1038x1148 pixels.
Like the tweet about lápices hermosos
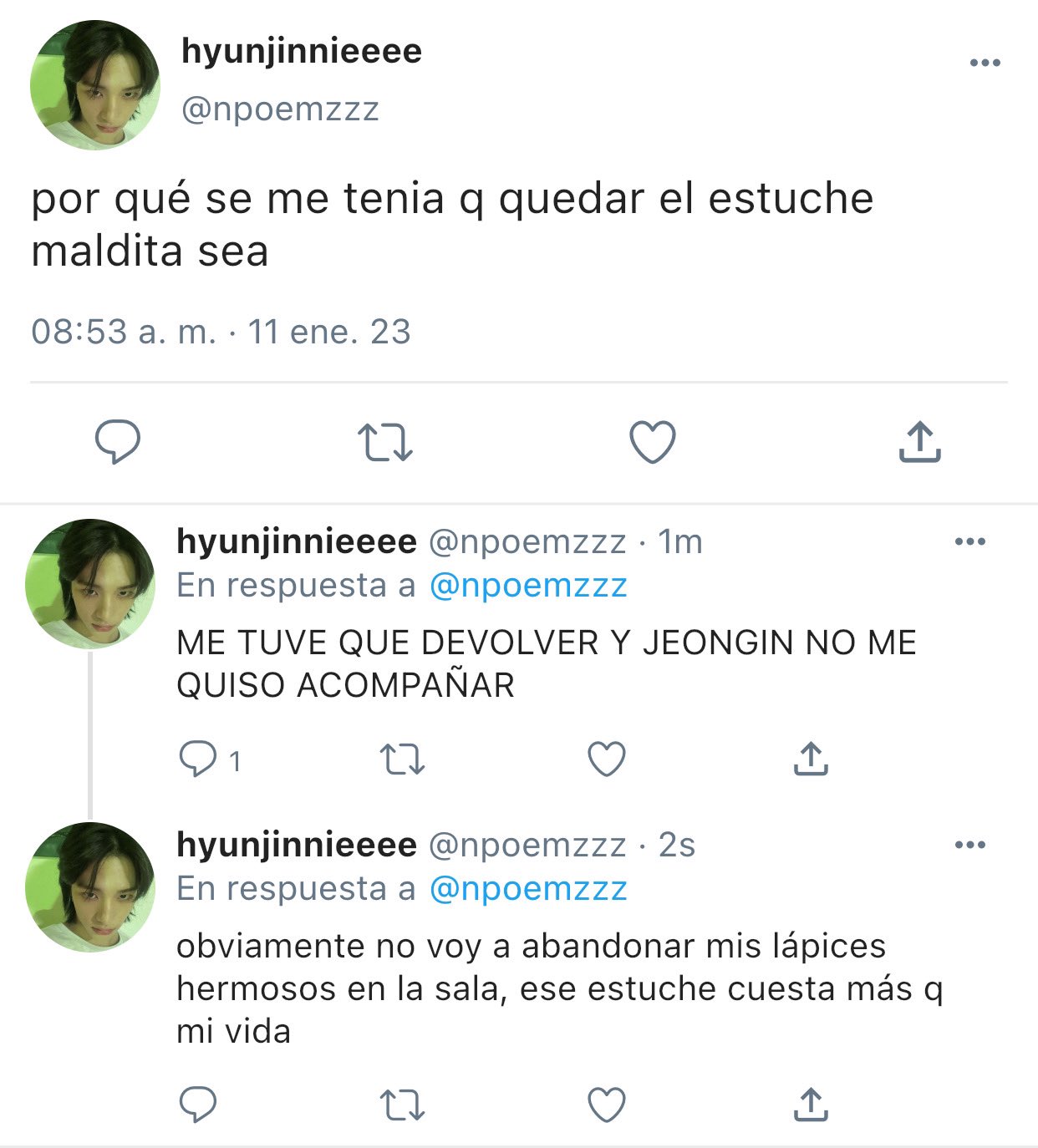[607, 1105]
